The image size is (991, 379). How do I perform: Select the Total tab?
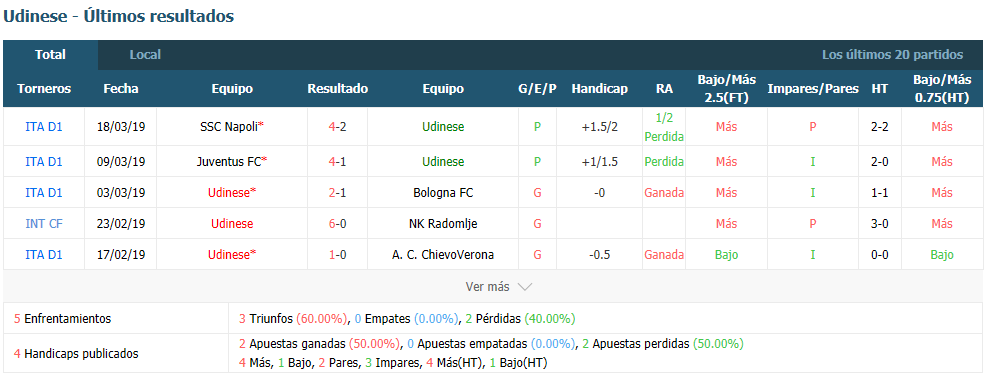click(x=51, y=55)
